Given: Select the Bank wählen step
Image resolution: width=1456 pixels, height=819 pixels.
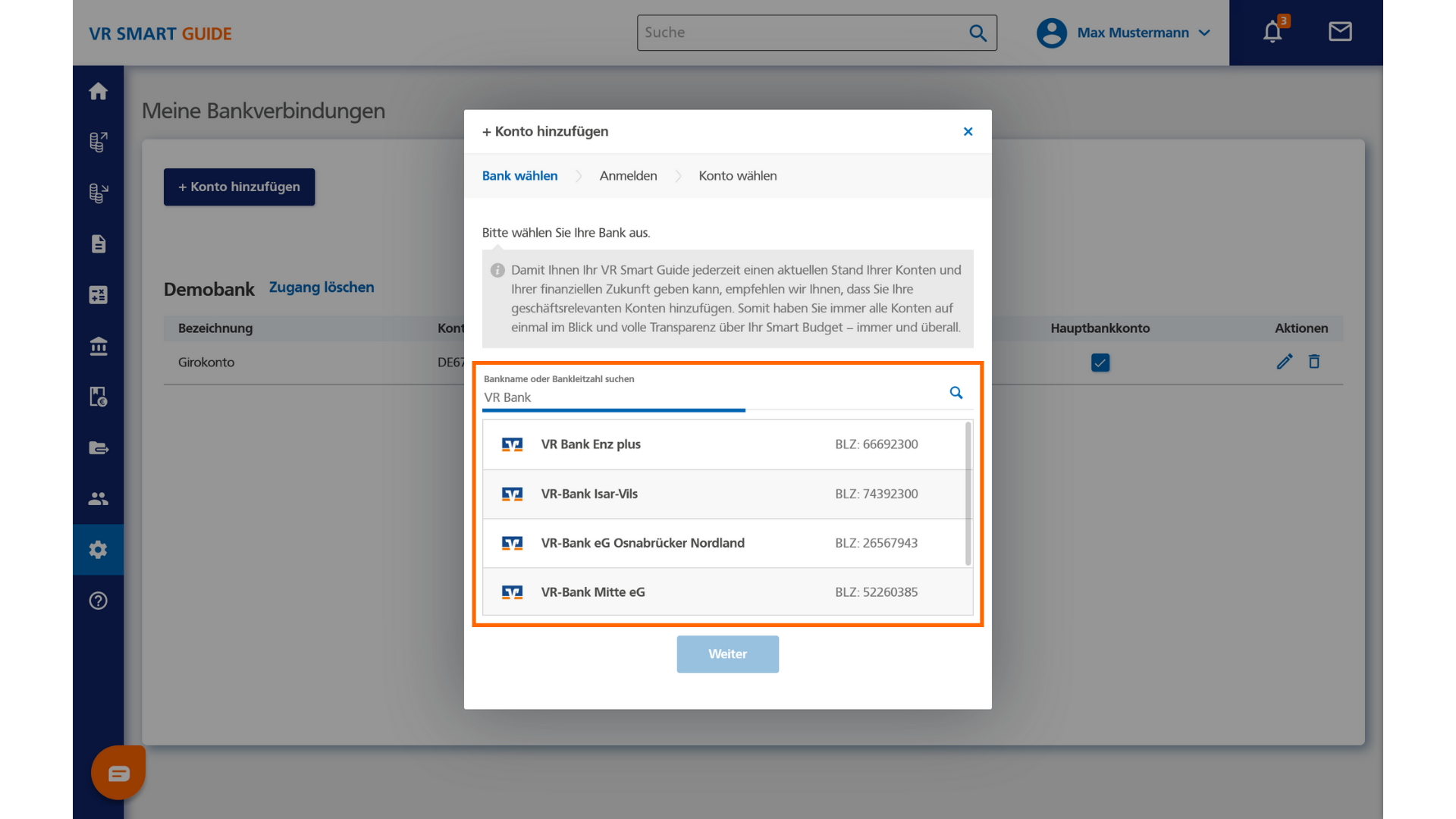Looking at the screenshot, I should click(519, 176).
